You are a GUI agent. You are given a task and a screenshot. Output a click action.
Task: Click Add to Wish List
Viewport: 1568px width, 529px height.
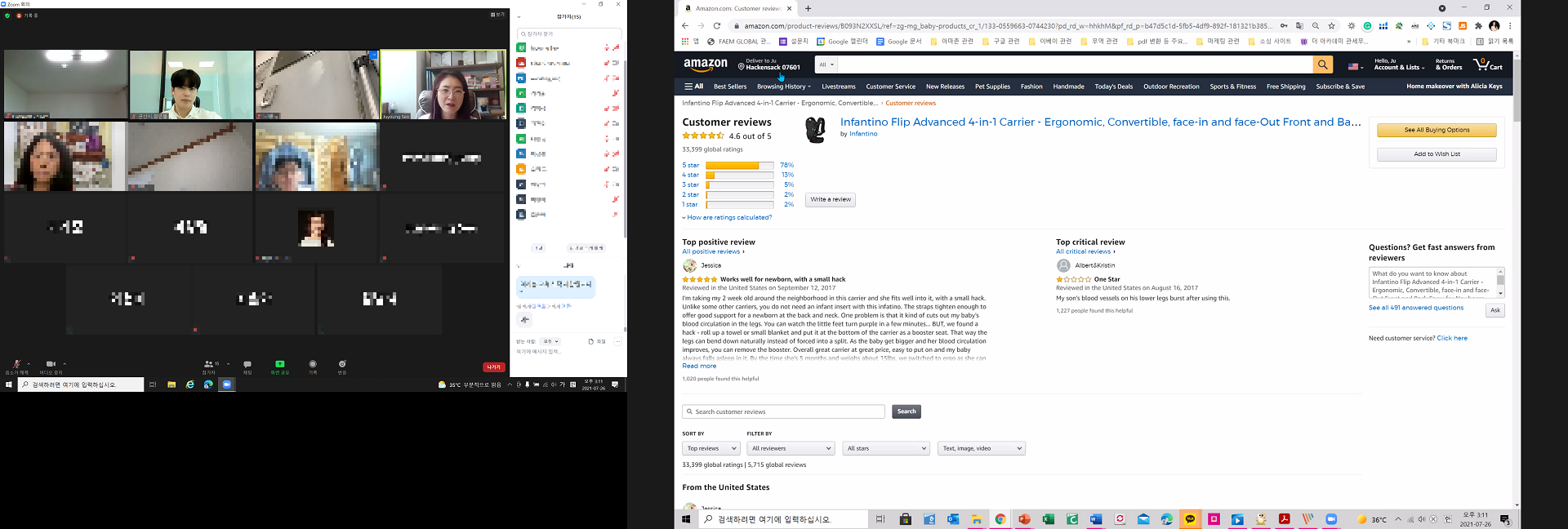coord(1437,154)
